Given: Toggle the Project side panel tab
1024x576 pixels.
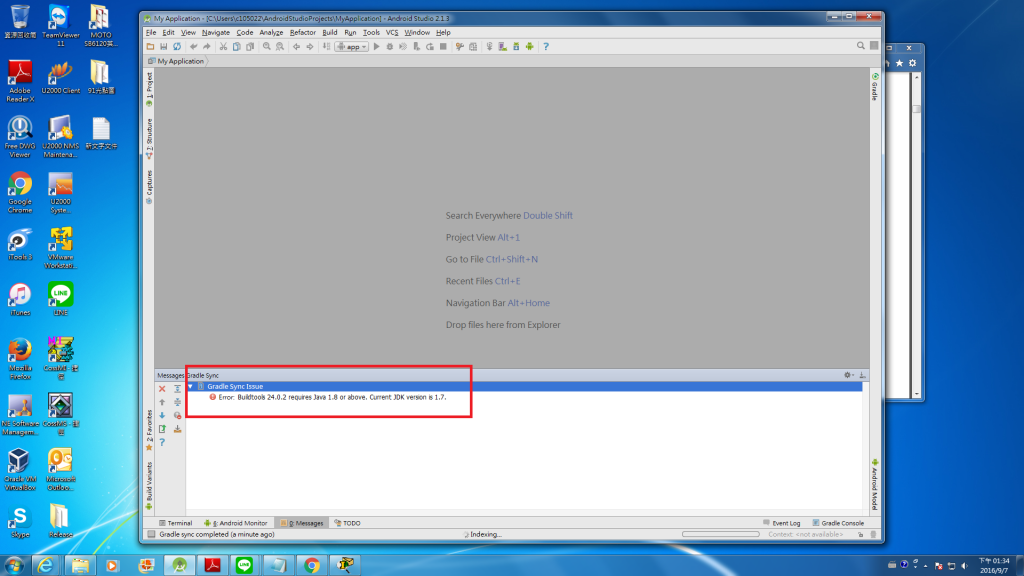Looking at the screenshot, I should 150,88.
